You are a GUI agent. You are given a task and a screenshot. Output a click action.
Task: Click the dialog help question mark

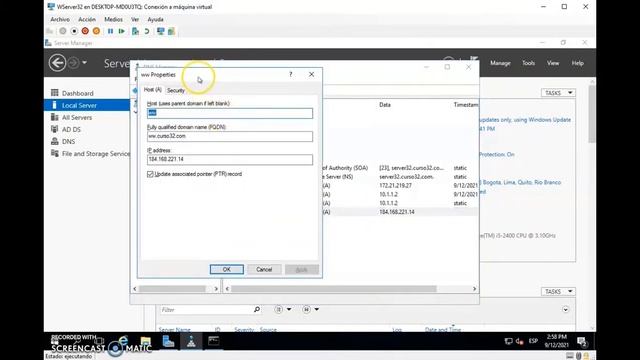[x=291, y=74]
